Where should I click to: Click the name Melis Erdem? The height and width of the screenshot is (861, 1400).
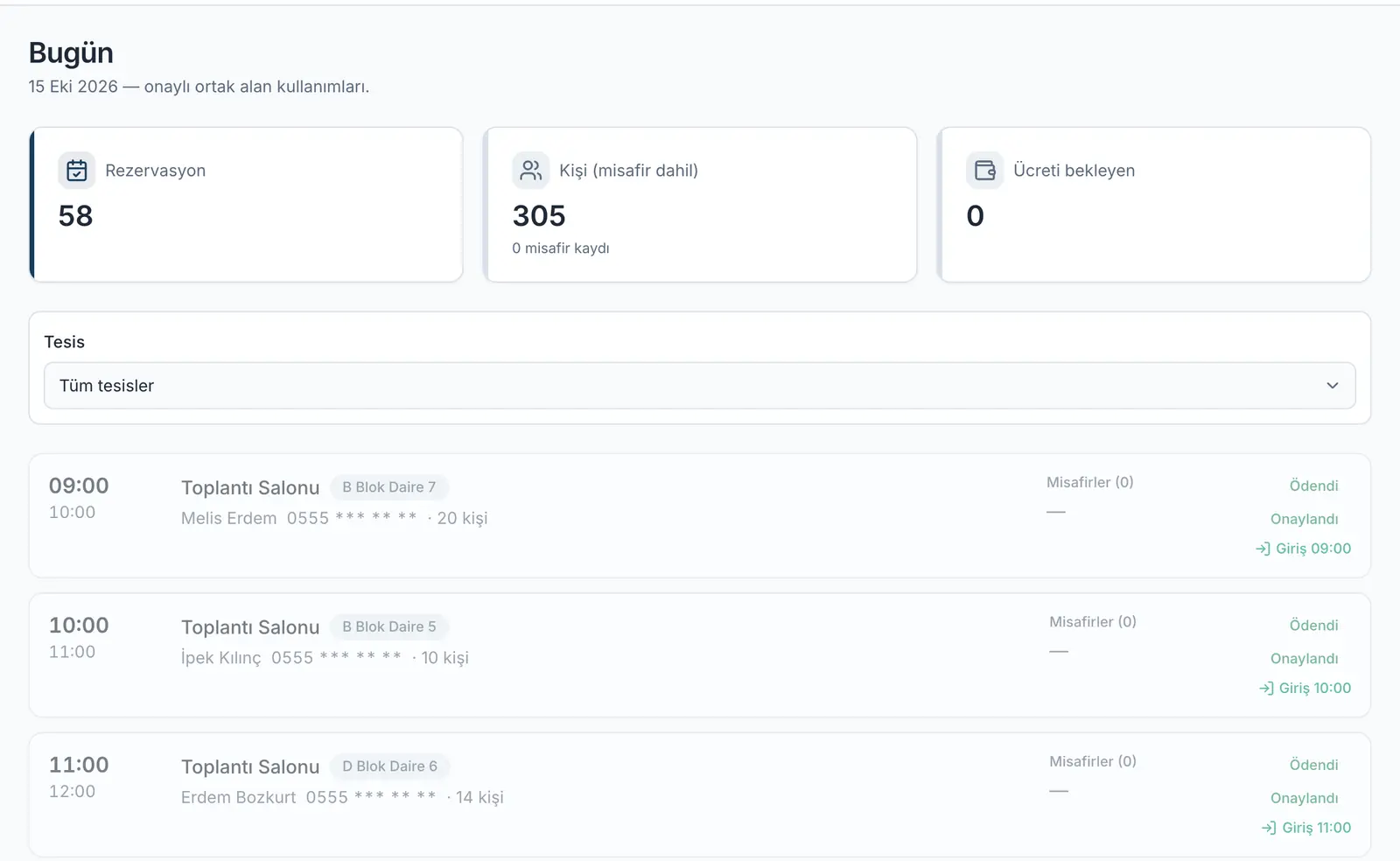click(229, 518)
